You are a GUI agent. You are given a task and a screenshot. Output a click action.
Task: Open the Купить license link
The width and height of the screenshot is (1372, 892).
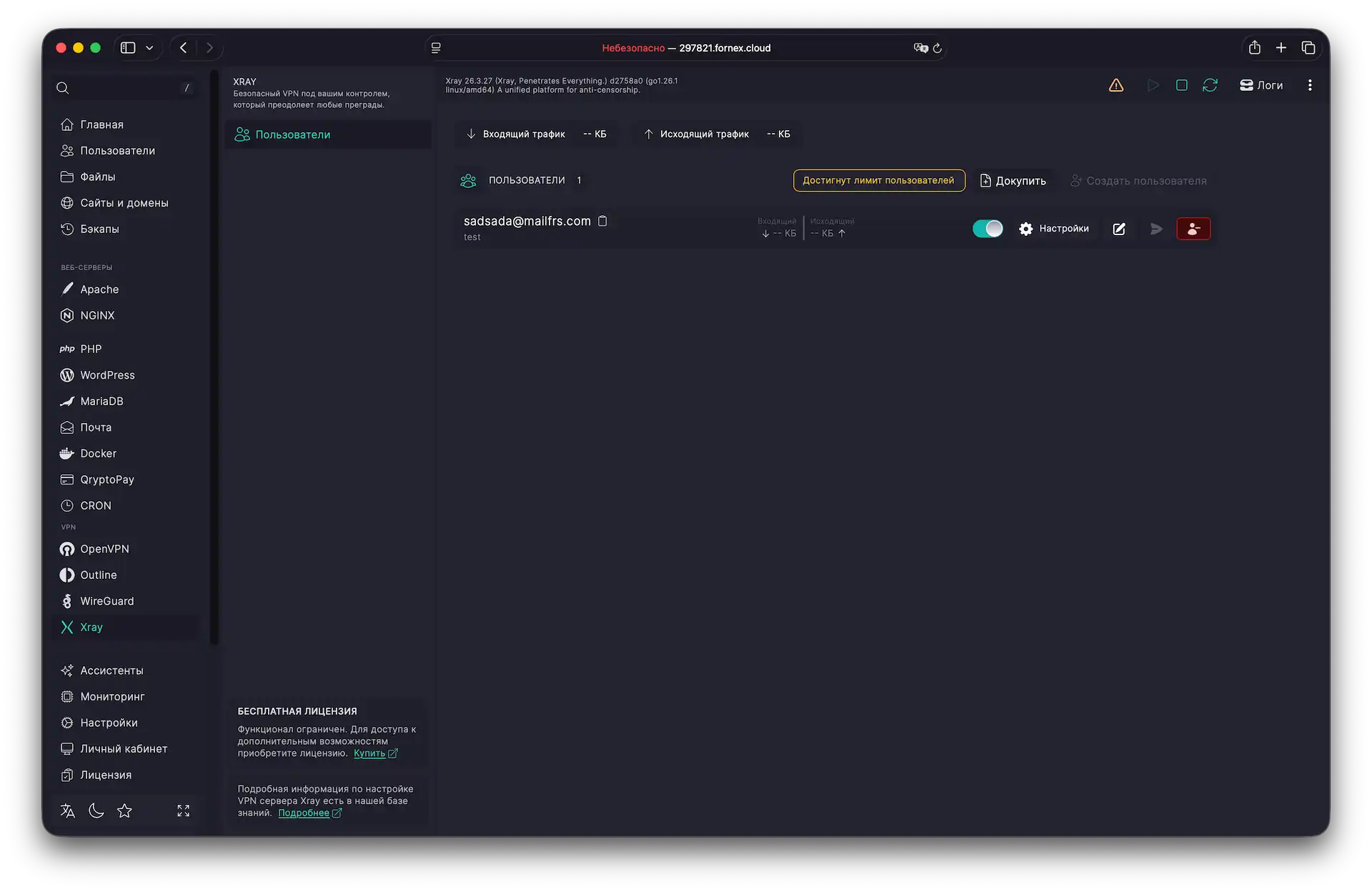tap(369, 753)
